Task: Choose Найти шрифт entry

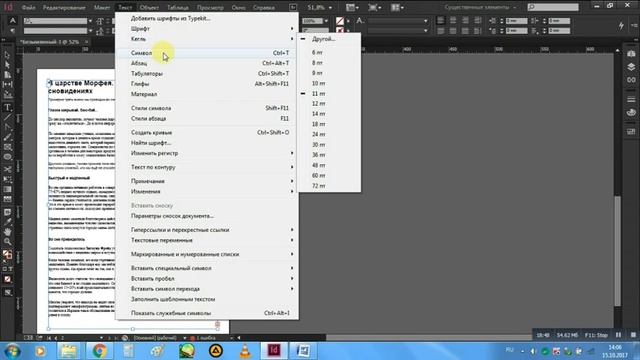Action: pos(207,143)
